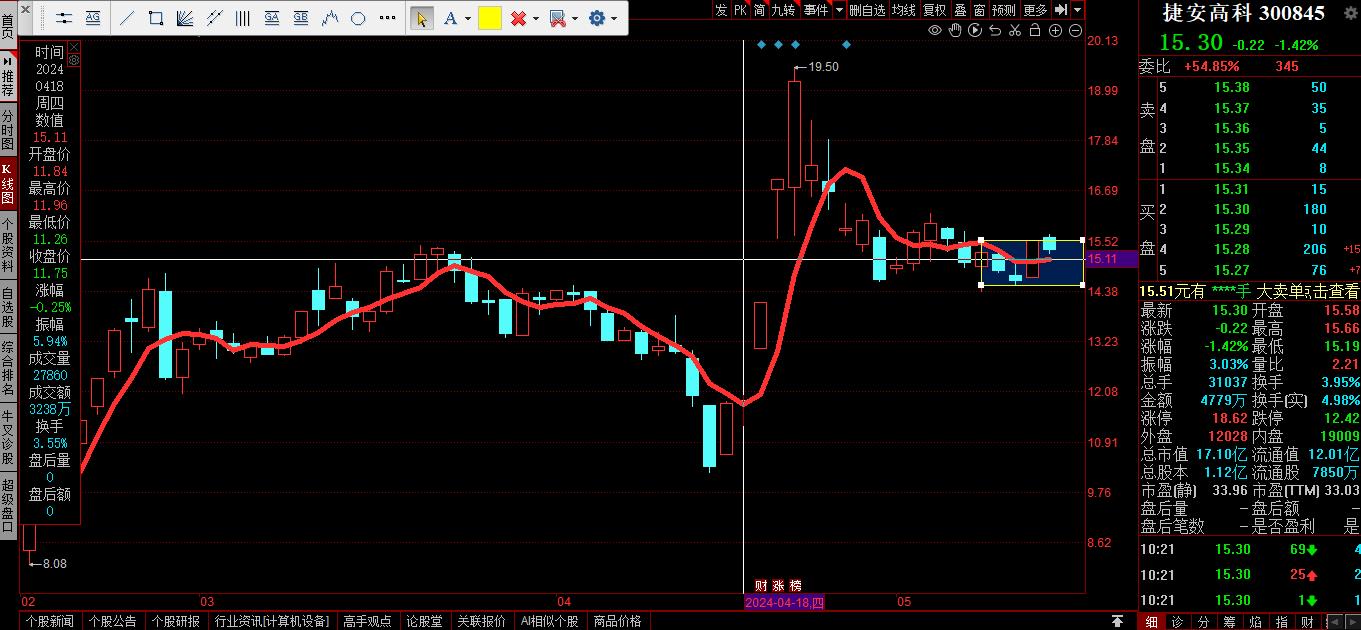
Task: Select the text annotation A tool
Action: (450, 18)
